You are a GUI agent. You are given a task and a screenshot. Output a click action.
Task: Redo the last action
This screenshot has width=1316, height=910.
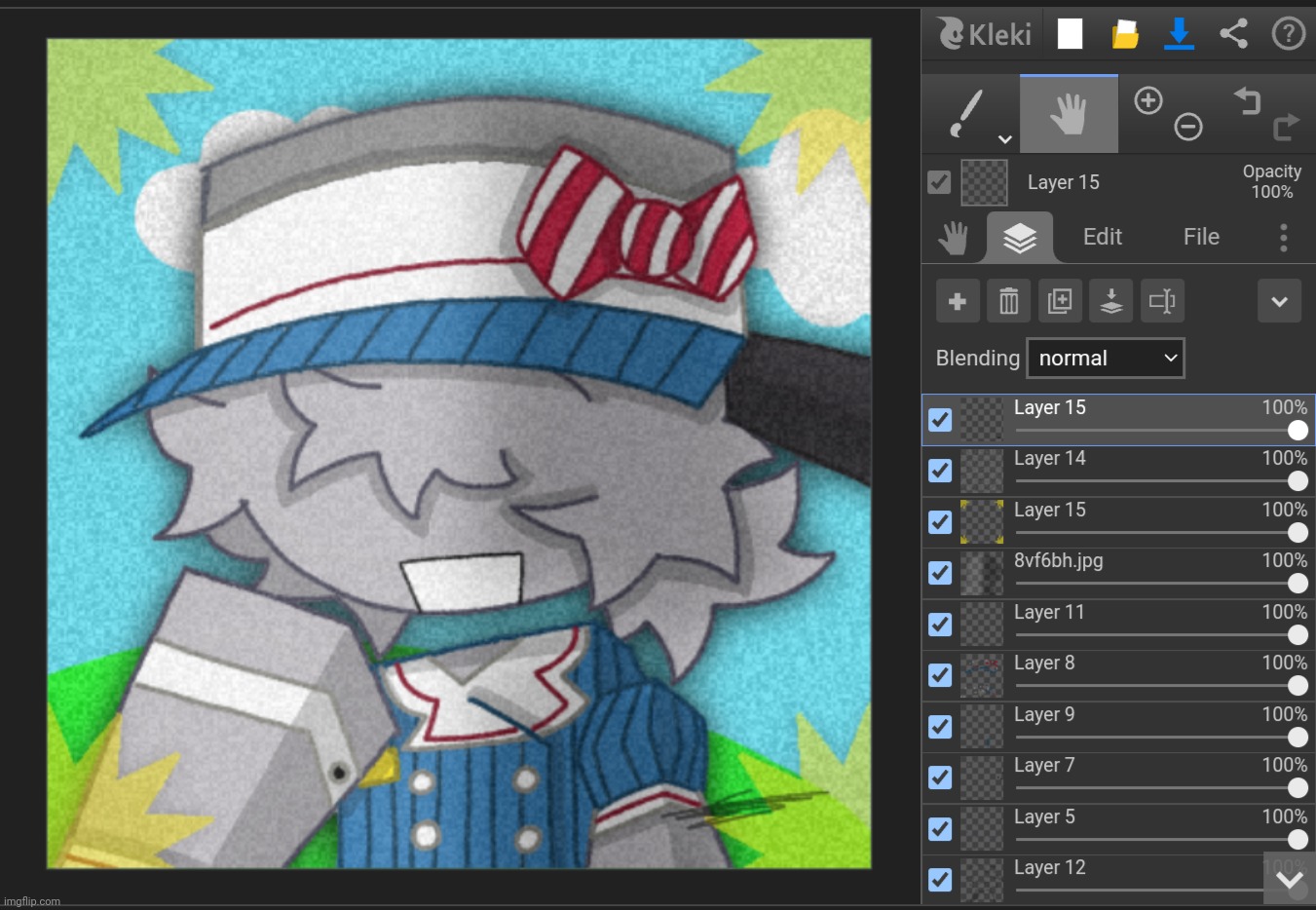click(1286, 127)
